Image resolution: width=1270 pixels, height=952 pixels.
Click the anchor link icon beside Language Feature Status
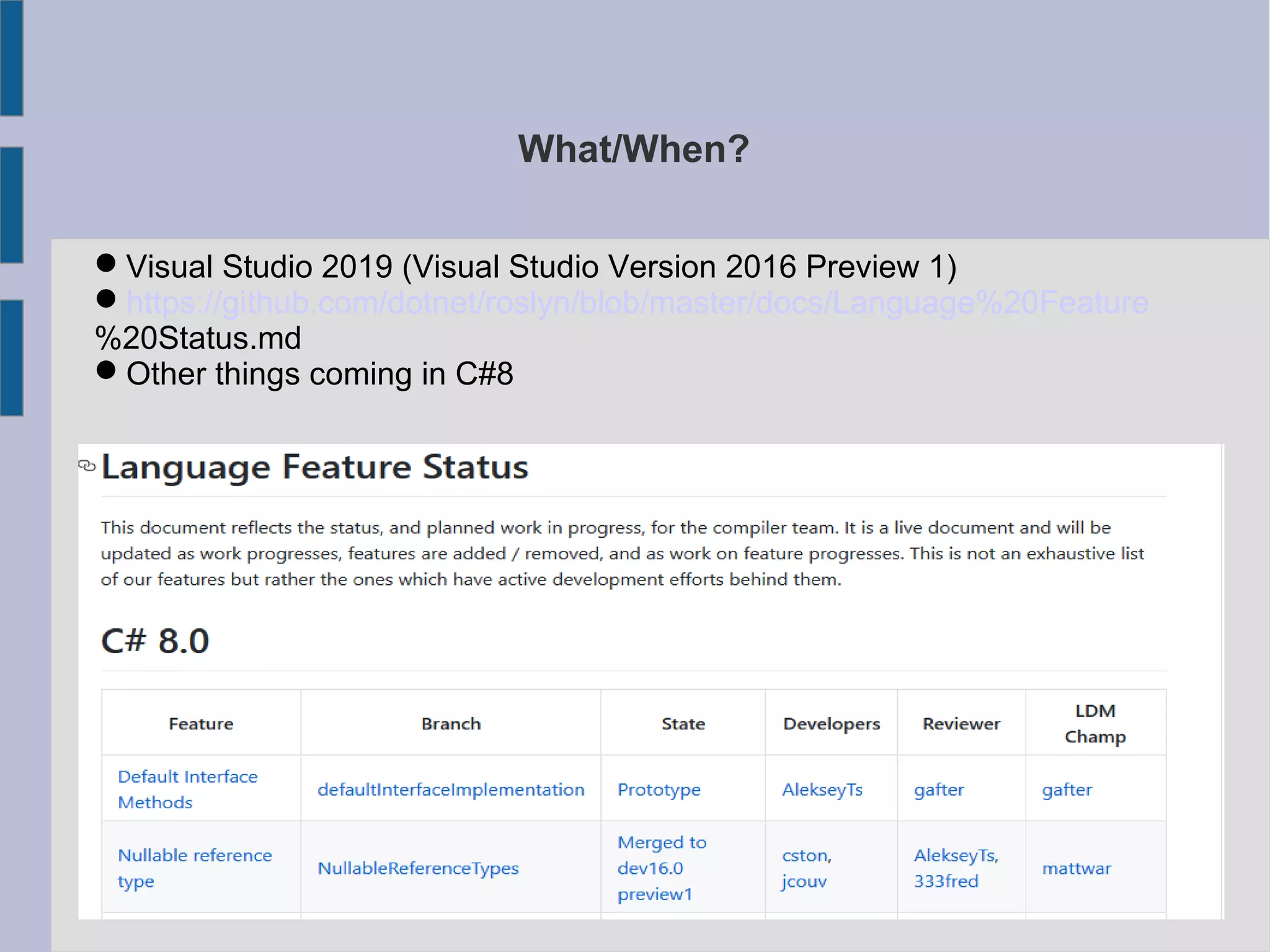(x=87, y=465)
